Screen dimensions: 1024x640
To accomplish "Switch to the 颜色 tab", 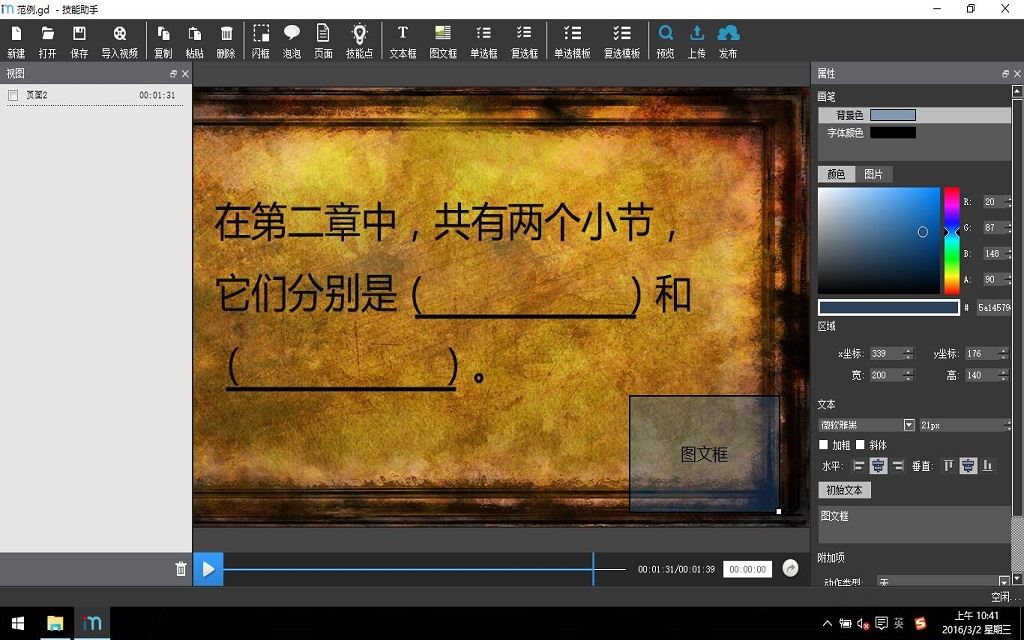I will (836, 174).
